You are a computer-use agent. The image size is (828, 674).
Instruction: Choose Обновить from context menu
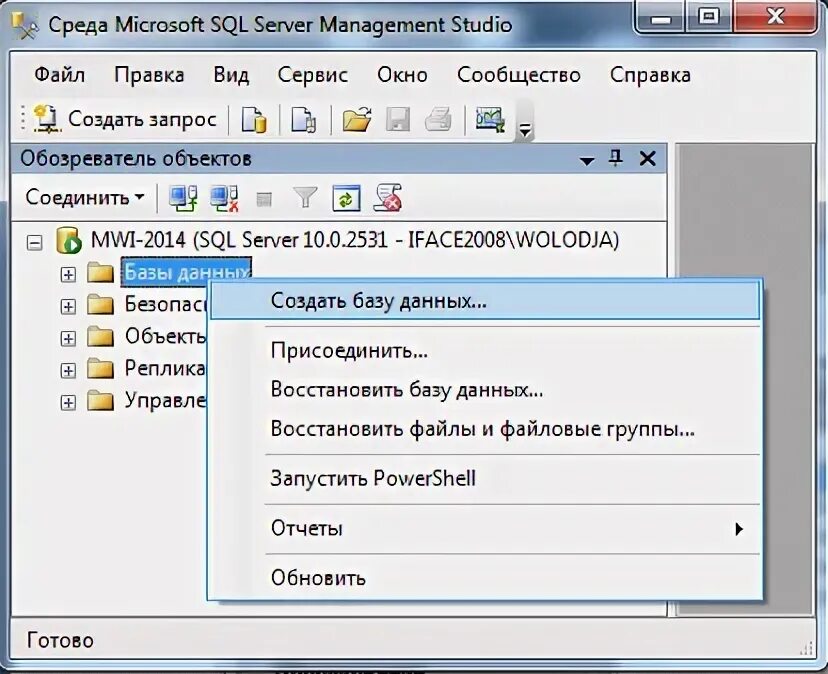pyautogui.click(x=485, y=578)
